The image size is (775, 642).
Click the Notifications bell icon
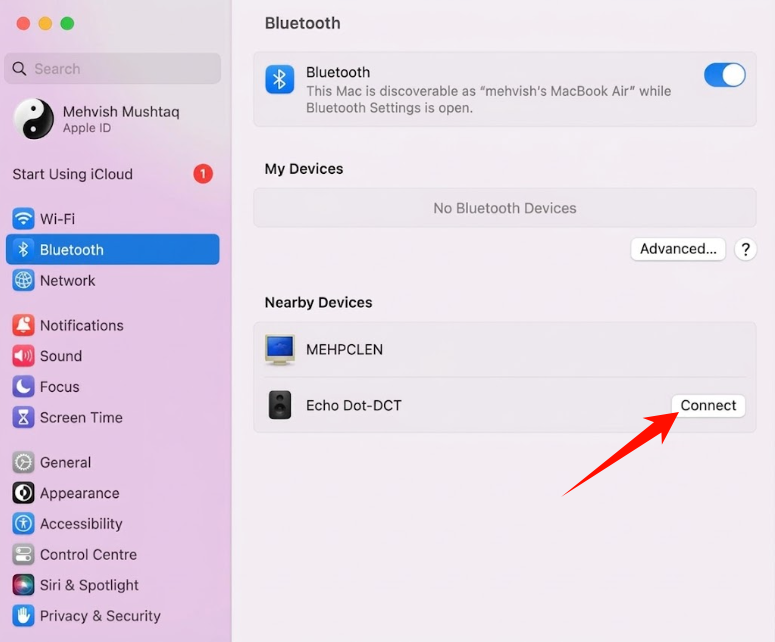pos(23,325)
